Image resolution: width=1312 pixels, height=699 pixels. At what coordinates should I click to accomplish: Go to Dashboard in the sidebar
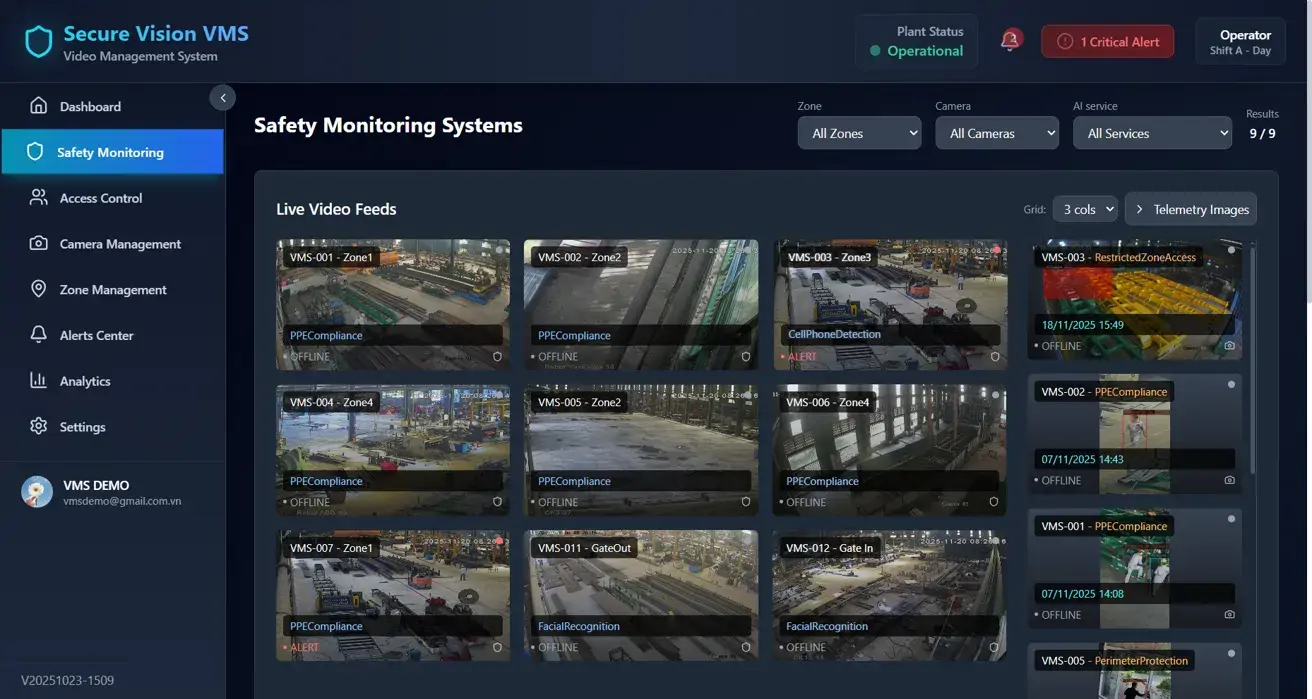point(112,106)
